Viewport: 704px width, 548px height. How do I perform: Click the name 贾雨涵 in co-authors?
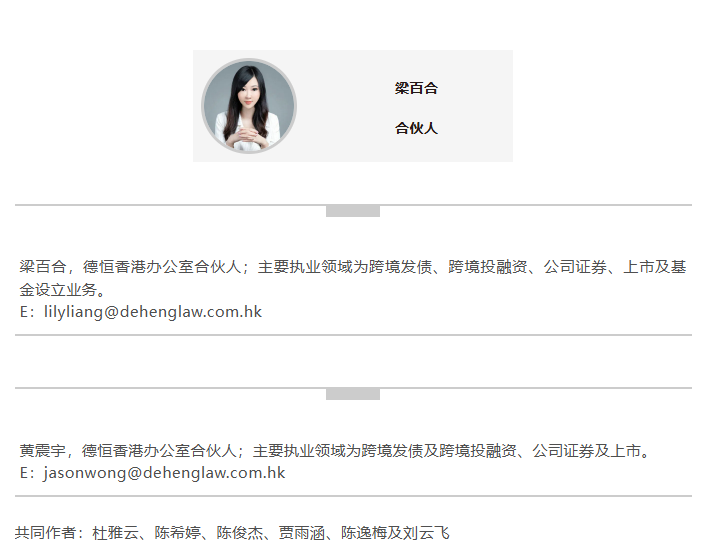point(302,533)
